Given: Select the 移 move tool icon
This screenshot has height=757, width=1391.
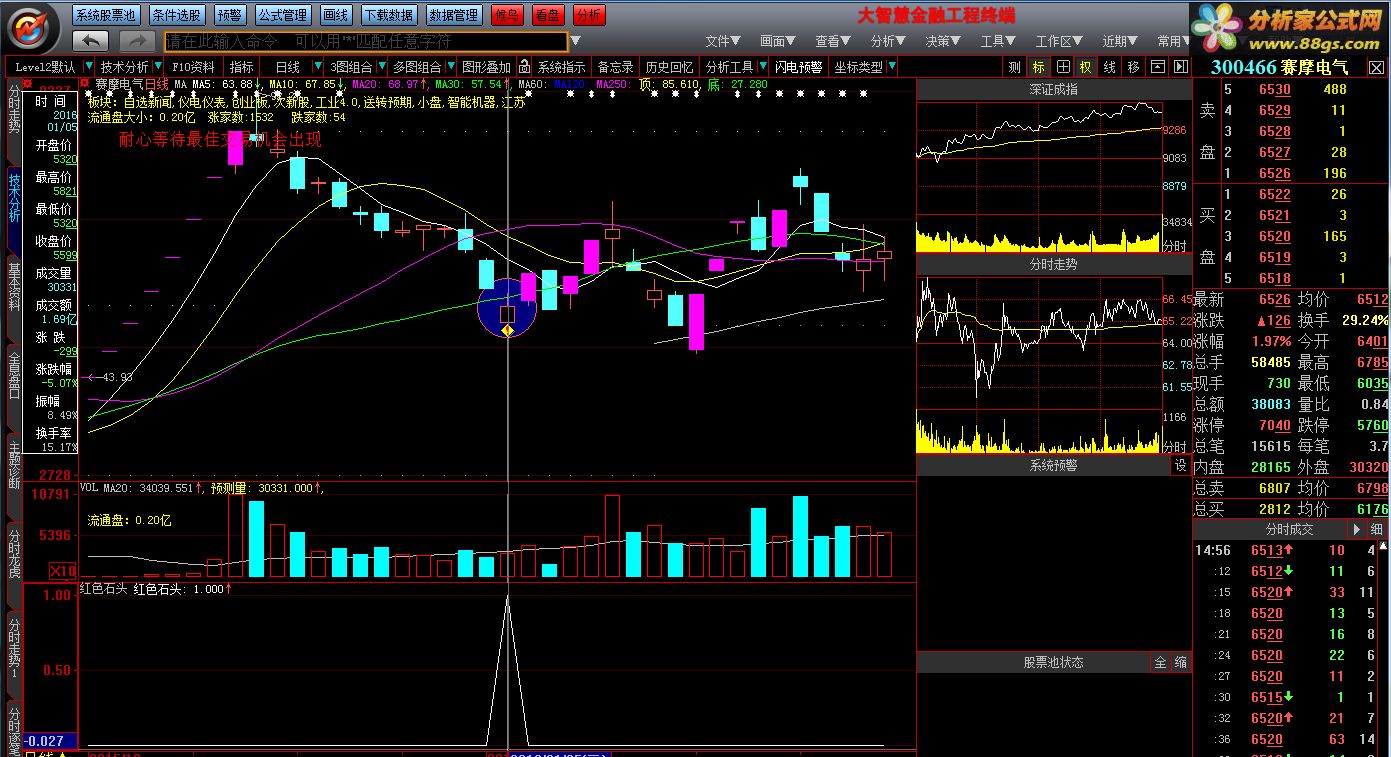Looking at the screenshot, I should (1133, 67).
